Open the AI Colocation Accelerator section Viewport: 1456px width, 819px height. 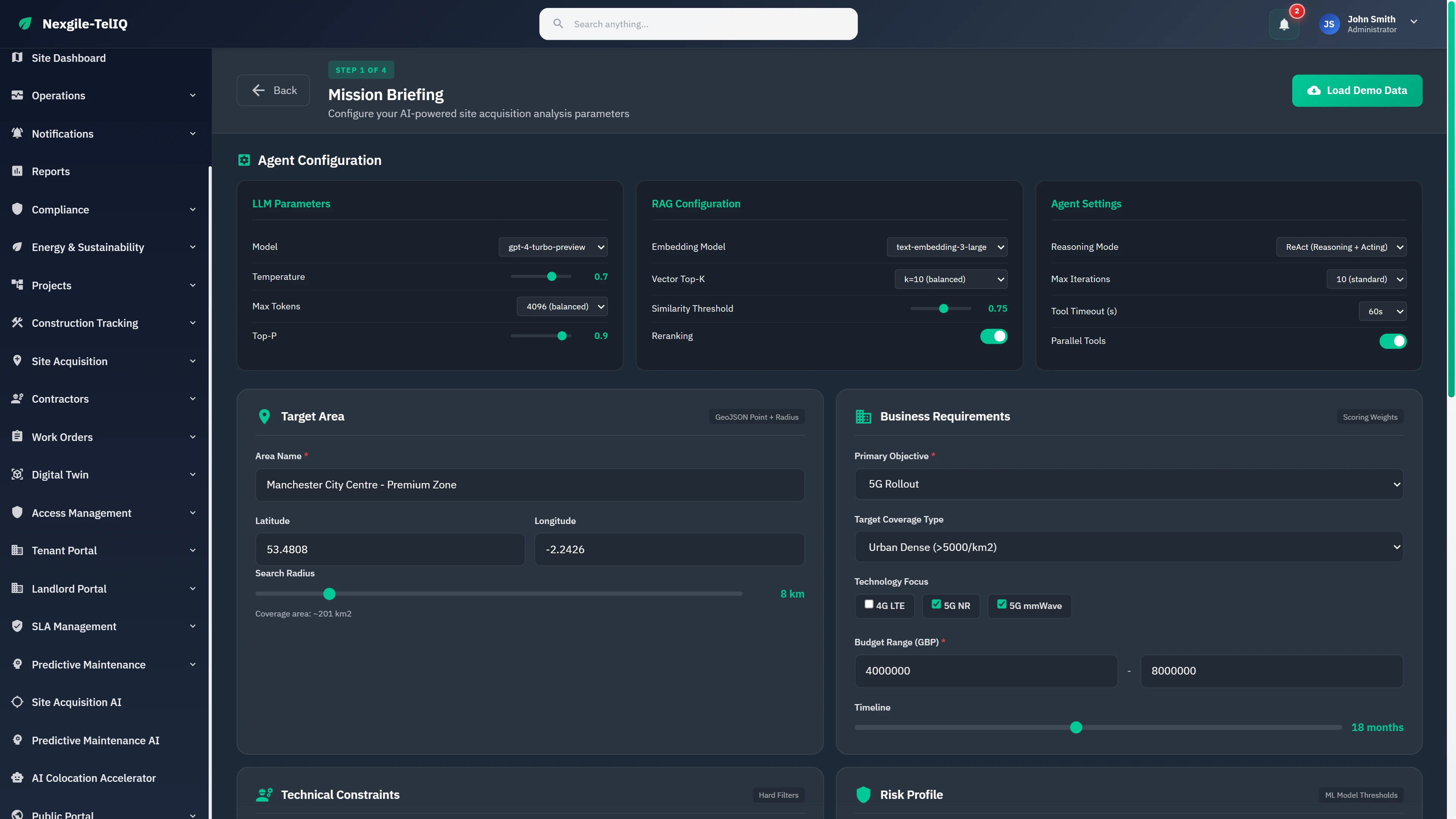tap(93, 778)
